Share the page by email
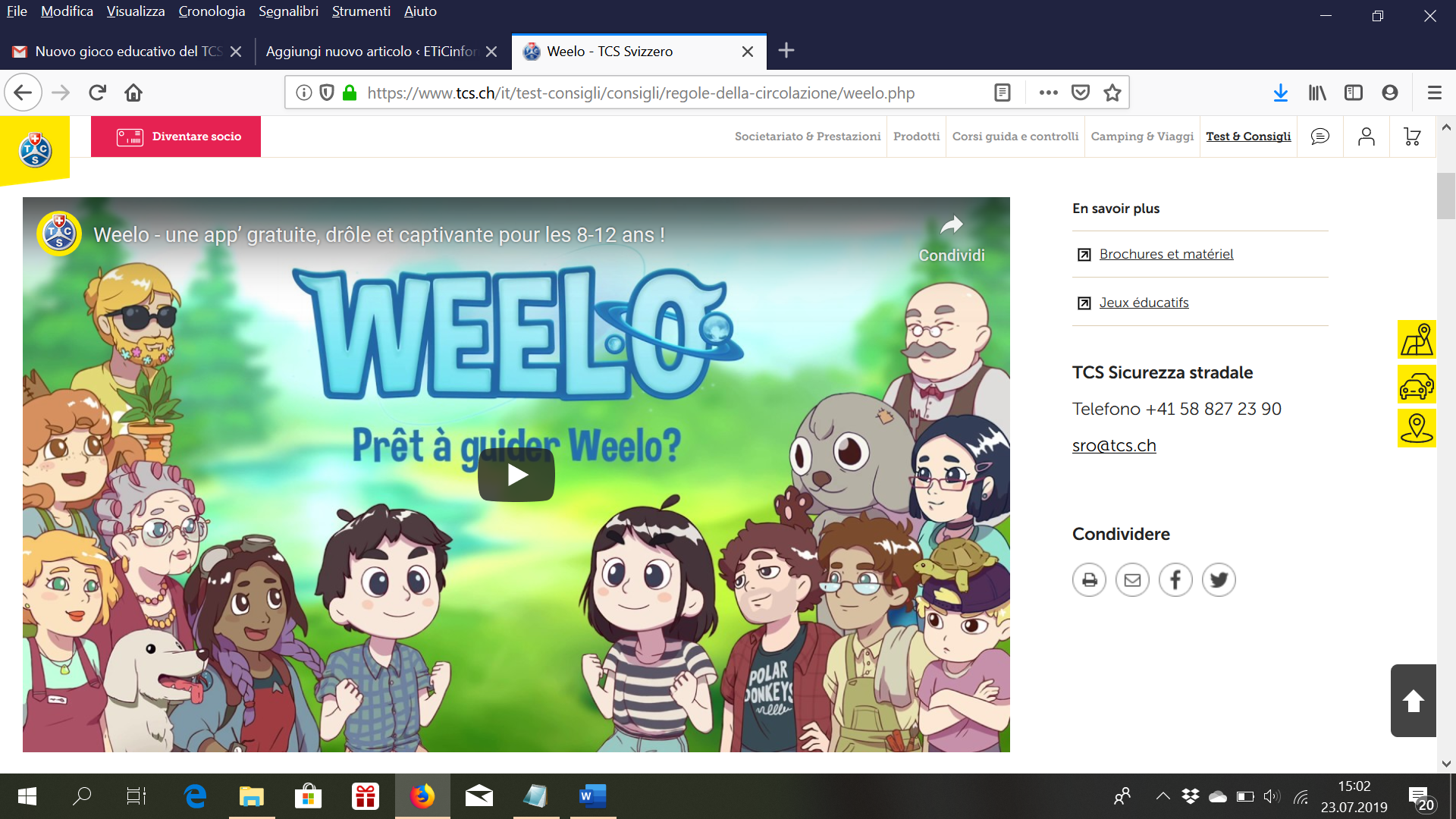 1133,580
